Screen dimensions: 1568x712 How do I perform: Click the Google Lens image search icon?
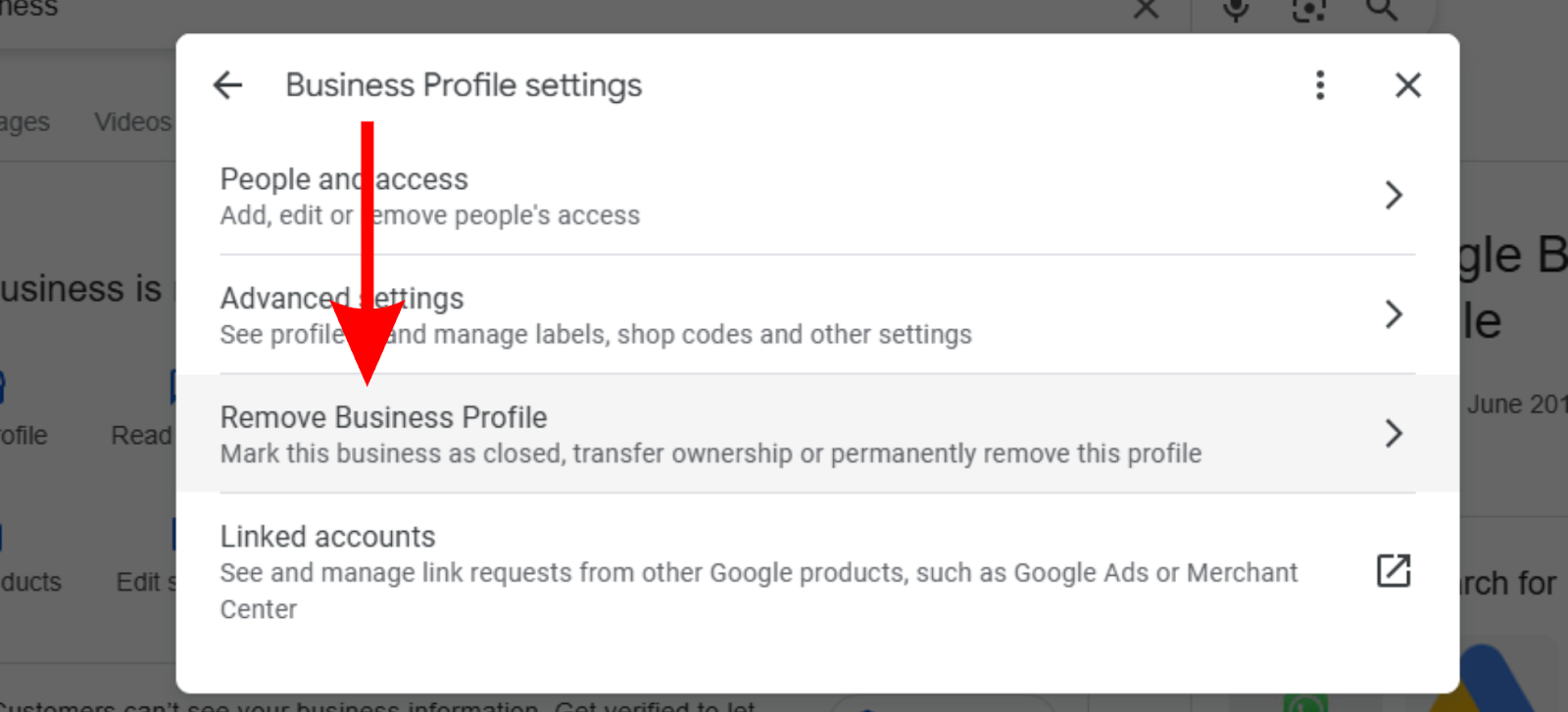1309,10
